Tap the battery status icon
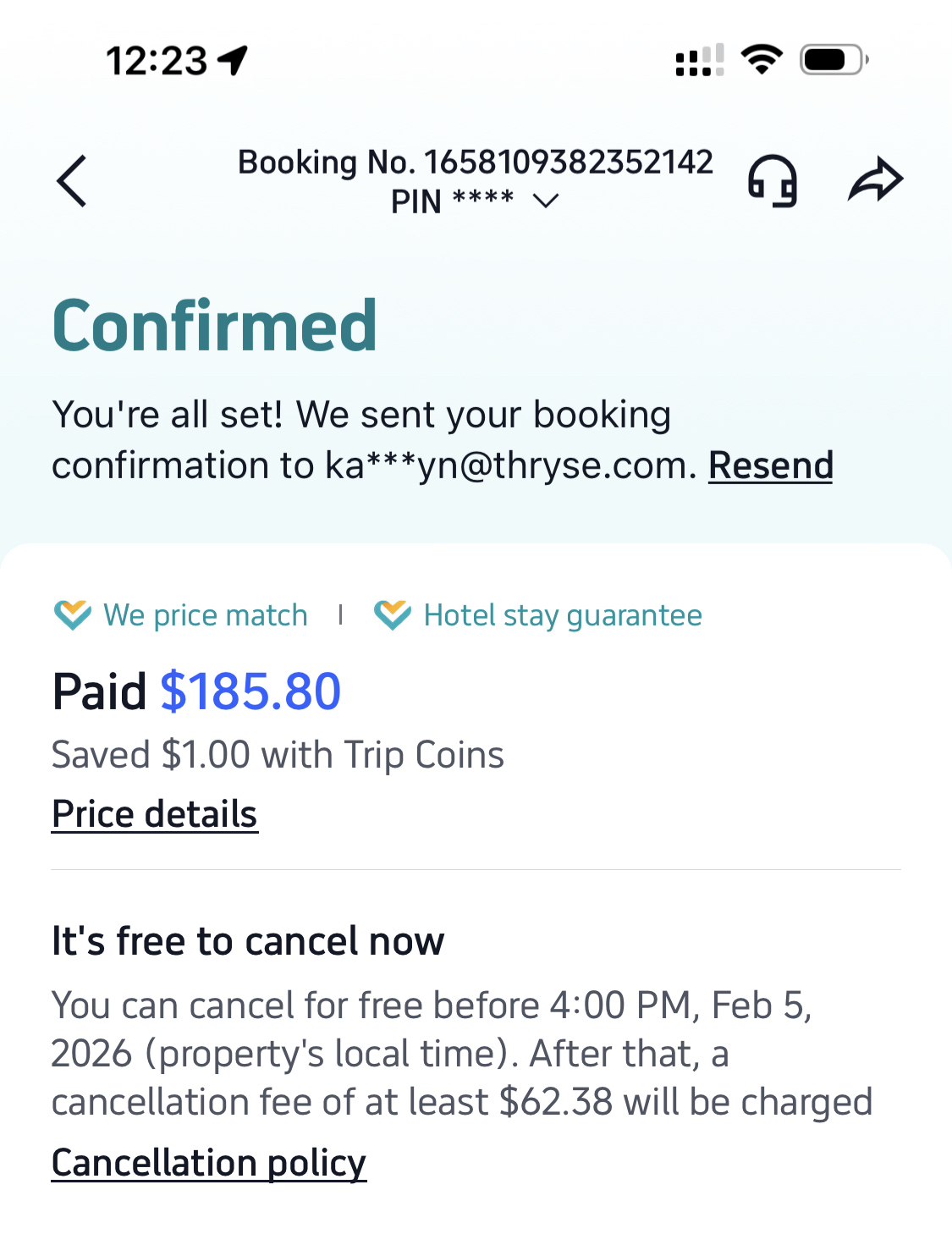 click(x=834, y=59)
